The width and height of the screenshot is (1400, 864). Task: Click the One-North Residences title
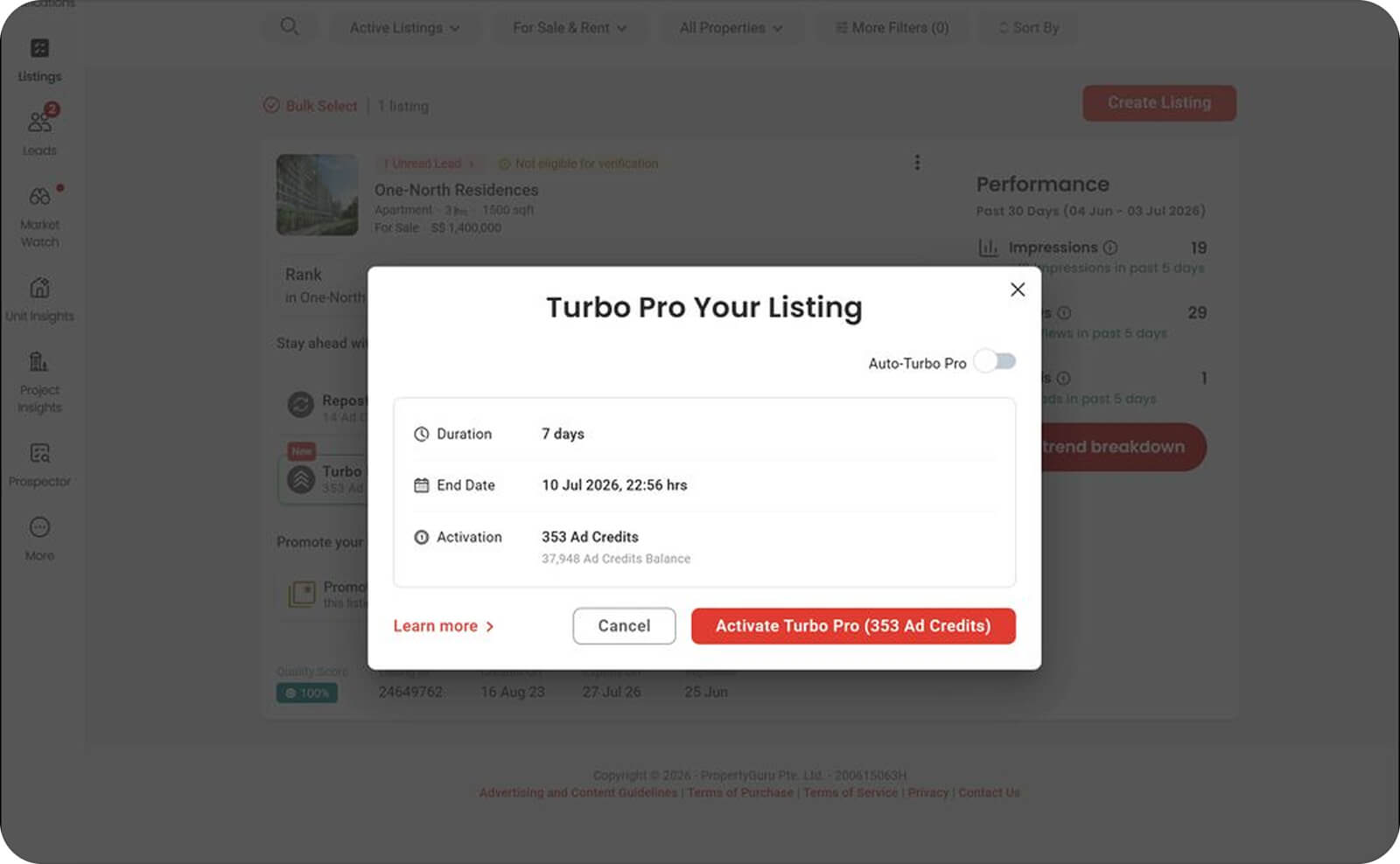[457, 190]
